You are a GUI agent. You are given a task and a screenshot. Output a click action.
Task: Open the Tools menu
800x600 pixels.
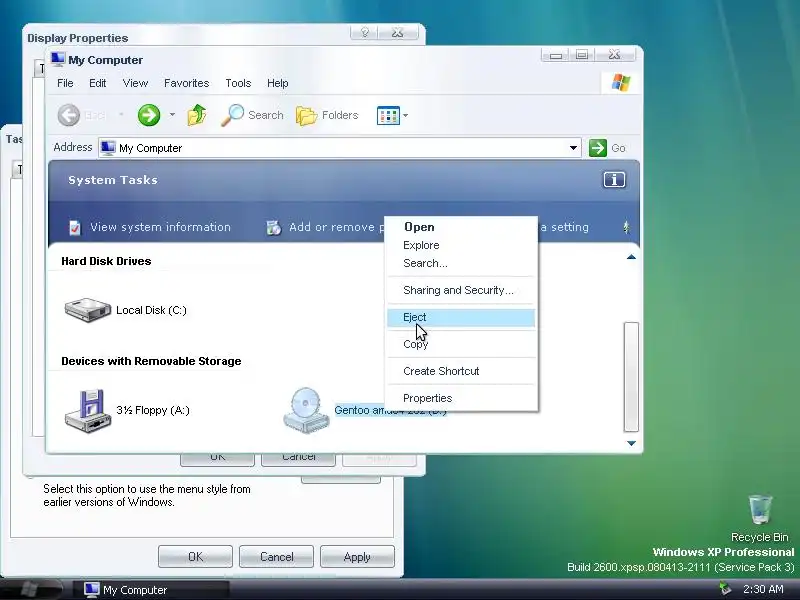click(238, 83)
